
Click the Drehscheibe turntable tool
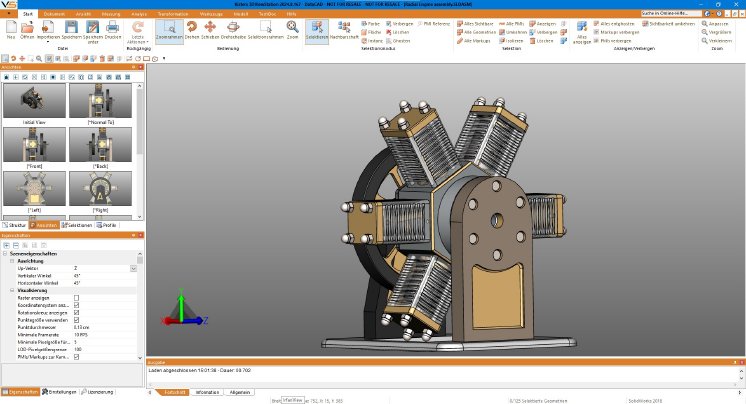232,27
